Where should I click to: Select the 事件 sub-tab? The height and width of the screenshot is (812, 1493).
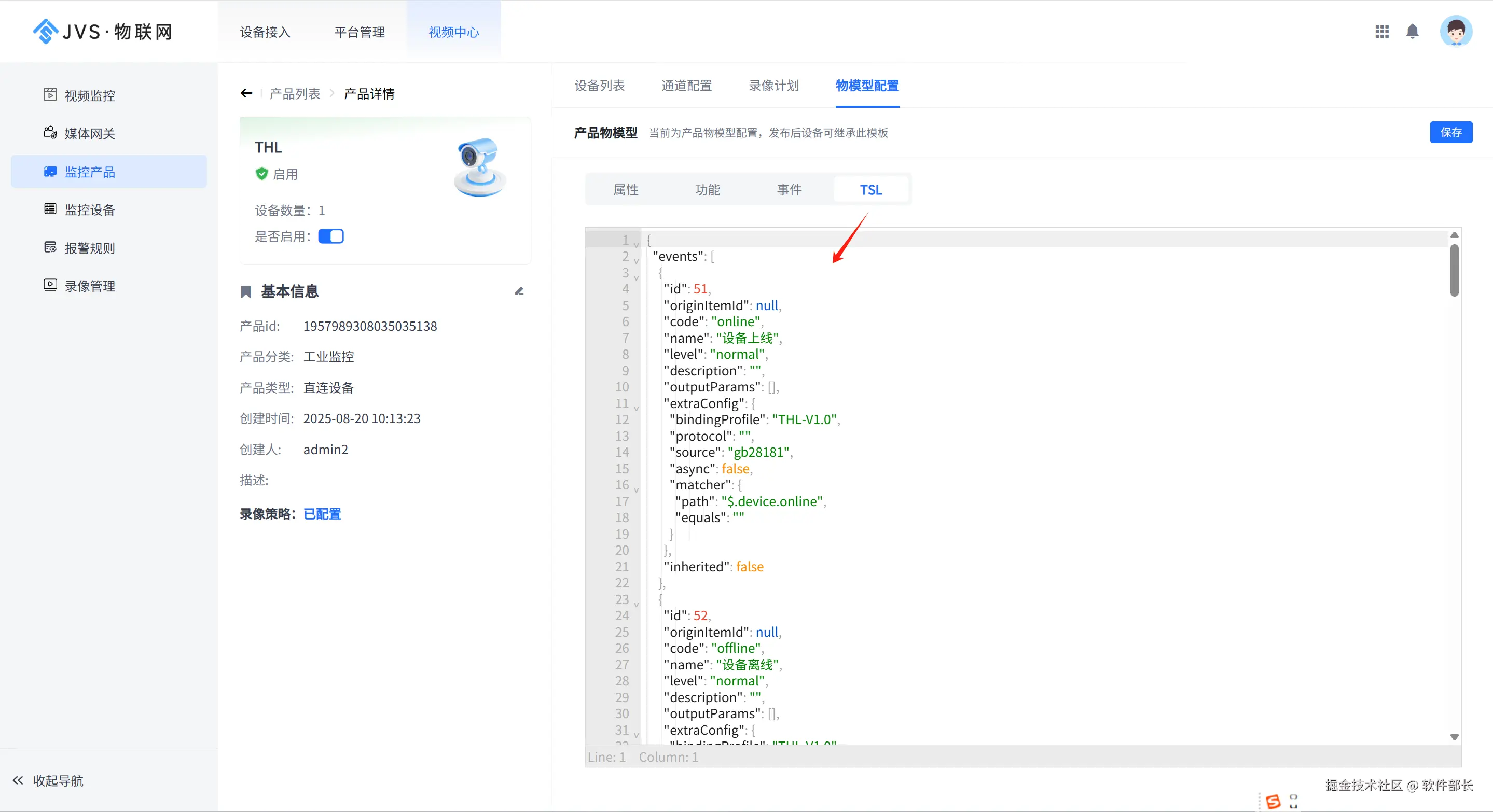click(789, 190)
